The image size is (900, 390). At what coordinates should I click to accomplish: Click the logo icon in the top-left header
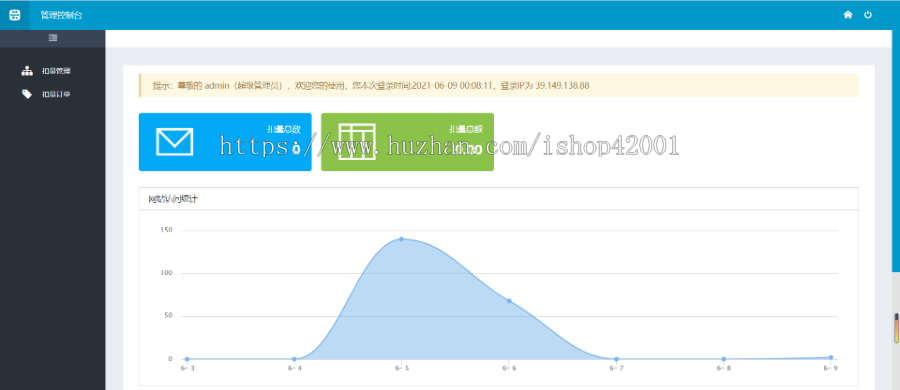15,15
